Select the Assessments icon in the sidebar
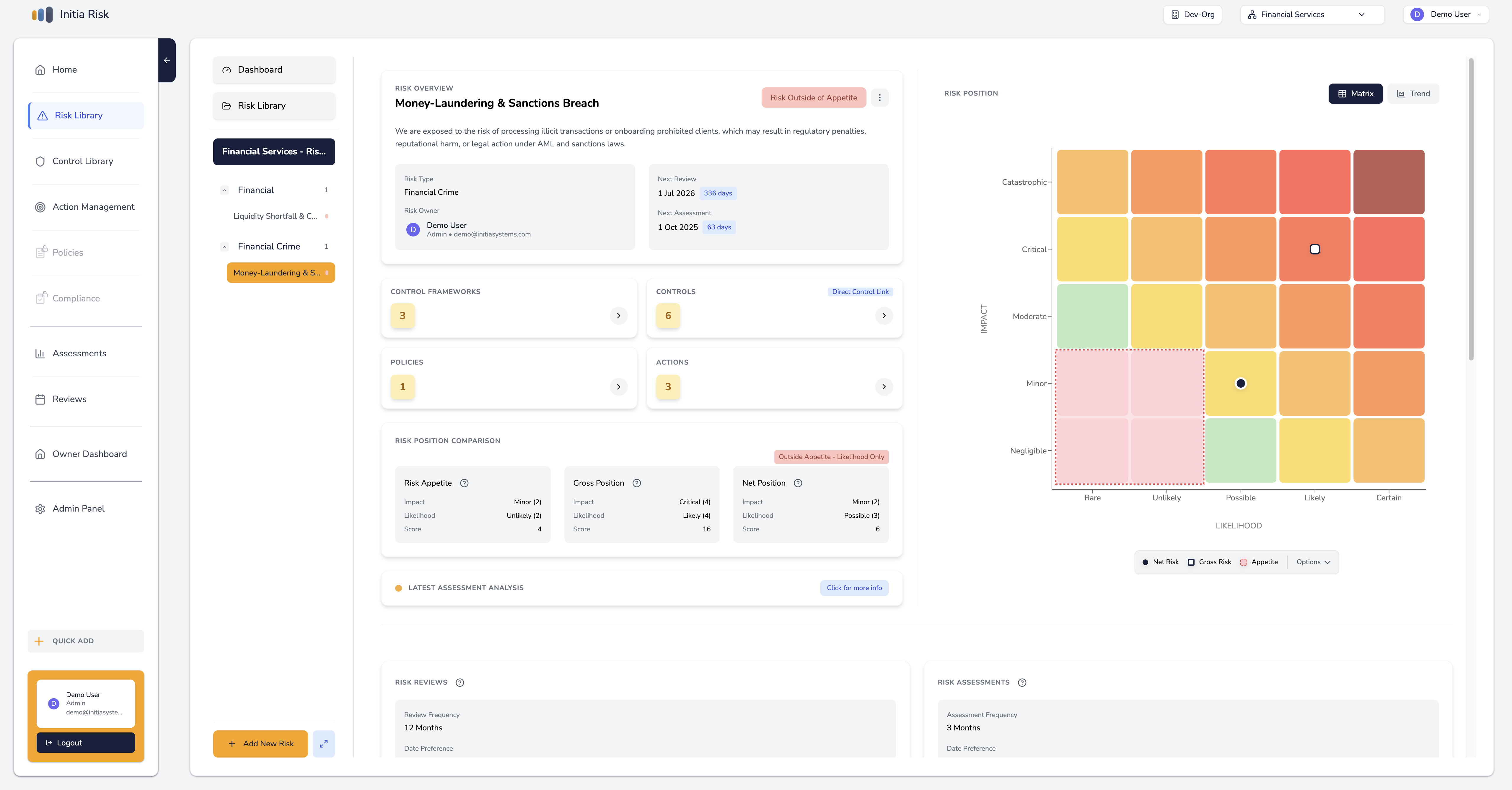The image size is (1512, 790). click(x=40, y=353)
